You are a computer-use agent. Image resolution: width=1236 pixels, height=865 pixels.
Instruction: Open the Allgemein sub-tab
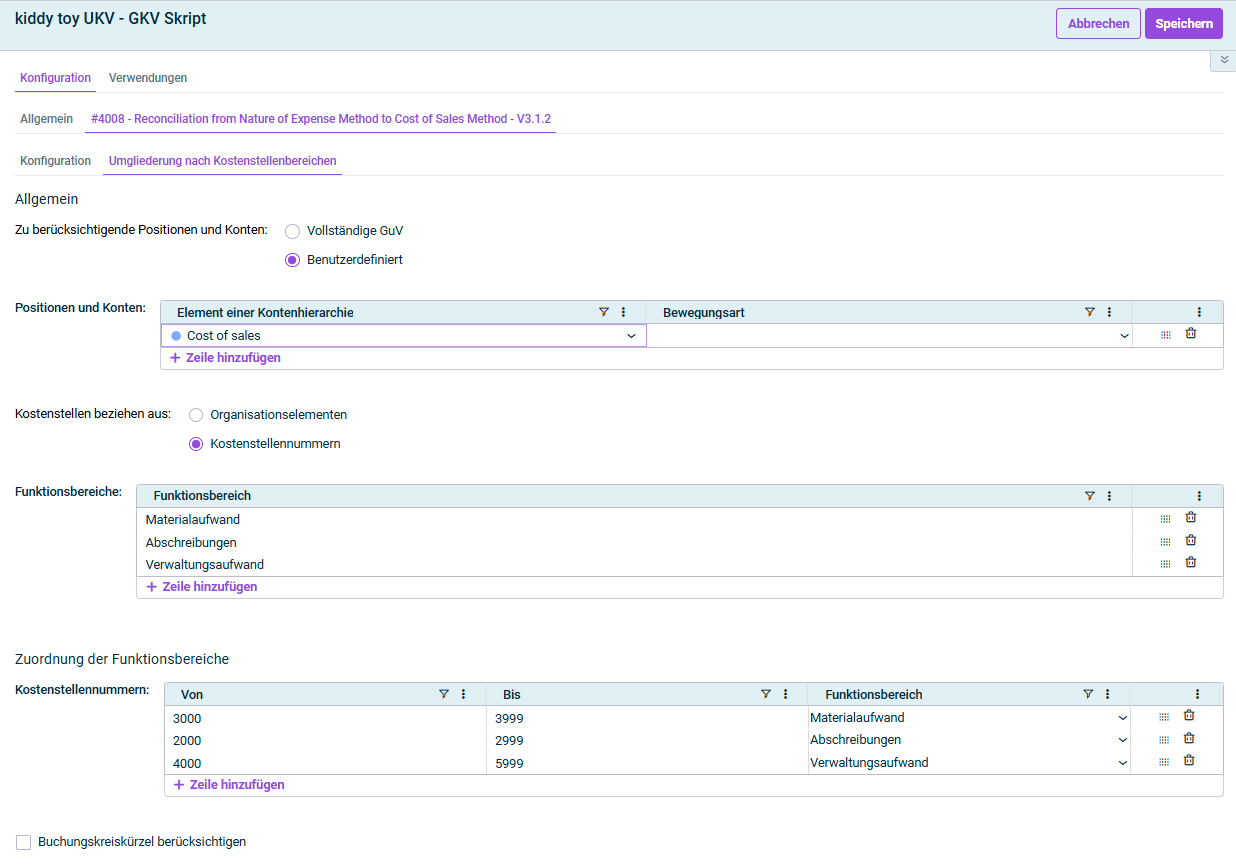(x=47, y=119)
